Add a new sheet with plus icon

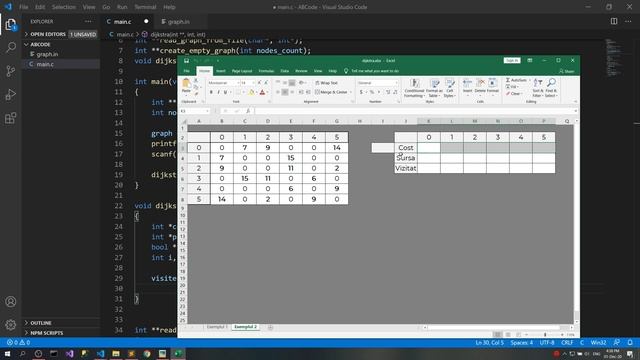pyautogui.click(x=270, y=327)
